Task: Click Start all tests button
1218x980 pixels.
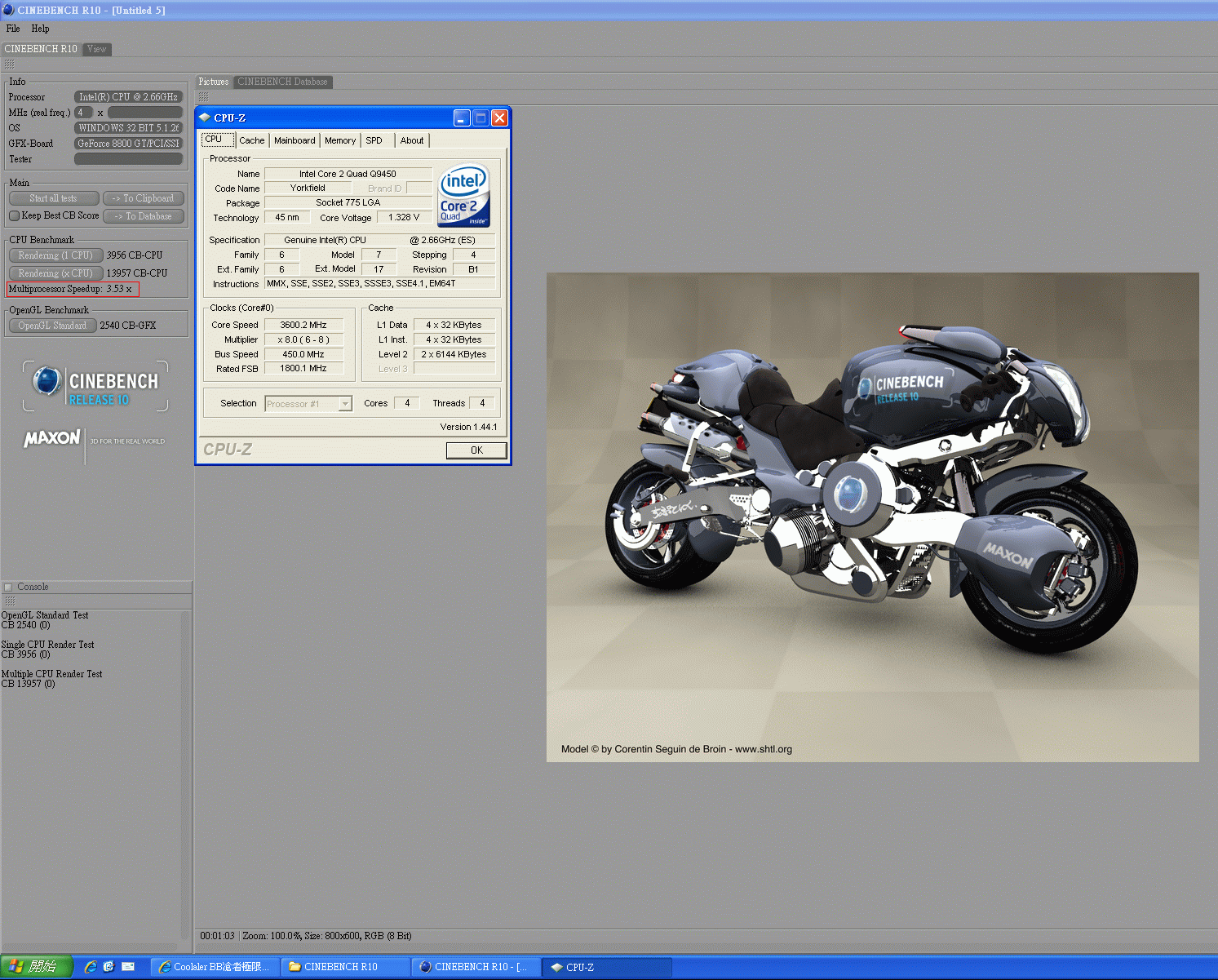Action: (54, 198)
